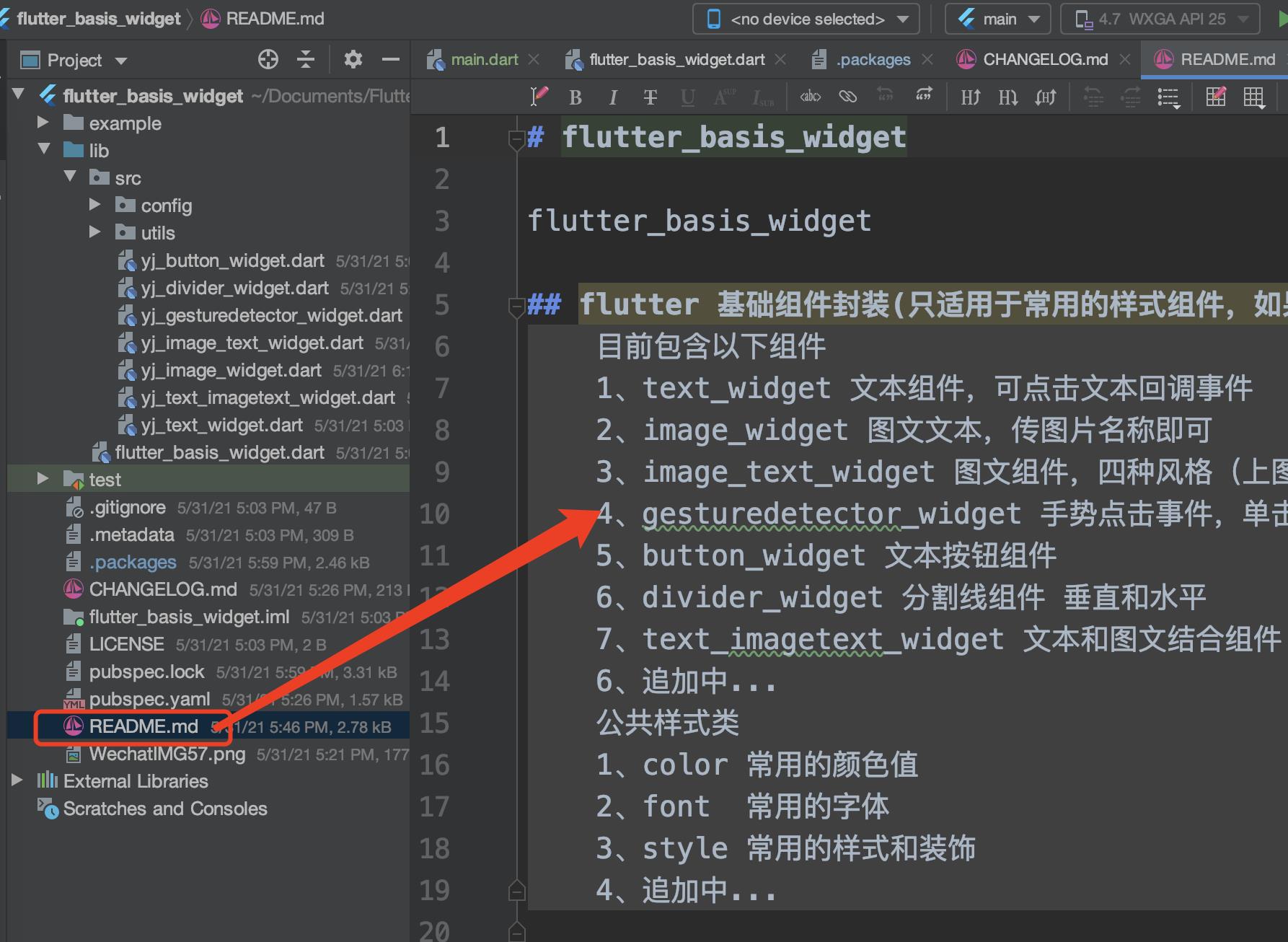Close the main.dart tab
Image resolution: width=1288 pixels, height=942 pixels.
point(534,60)
